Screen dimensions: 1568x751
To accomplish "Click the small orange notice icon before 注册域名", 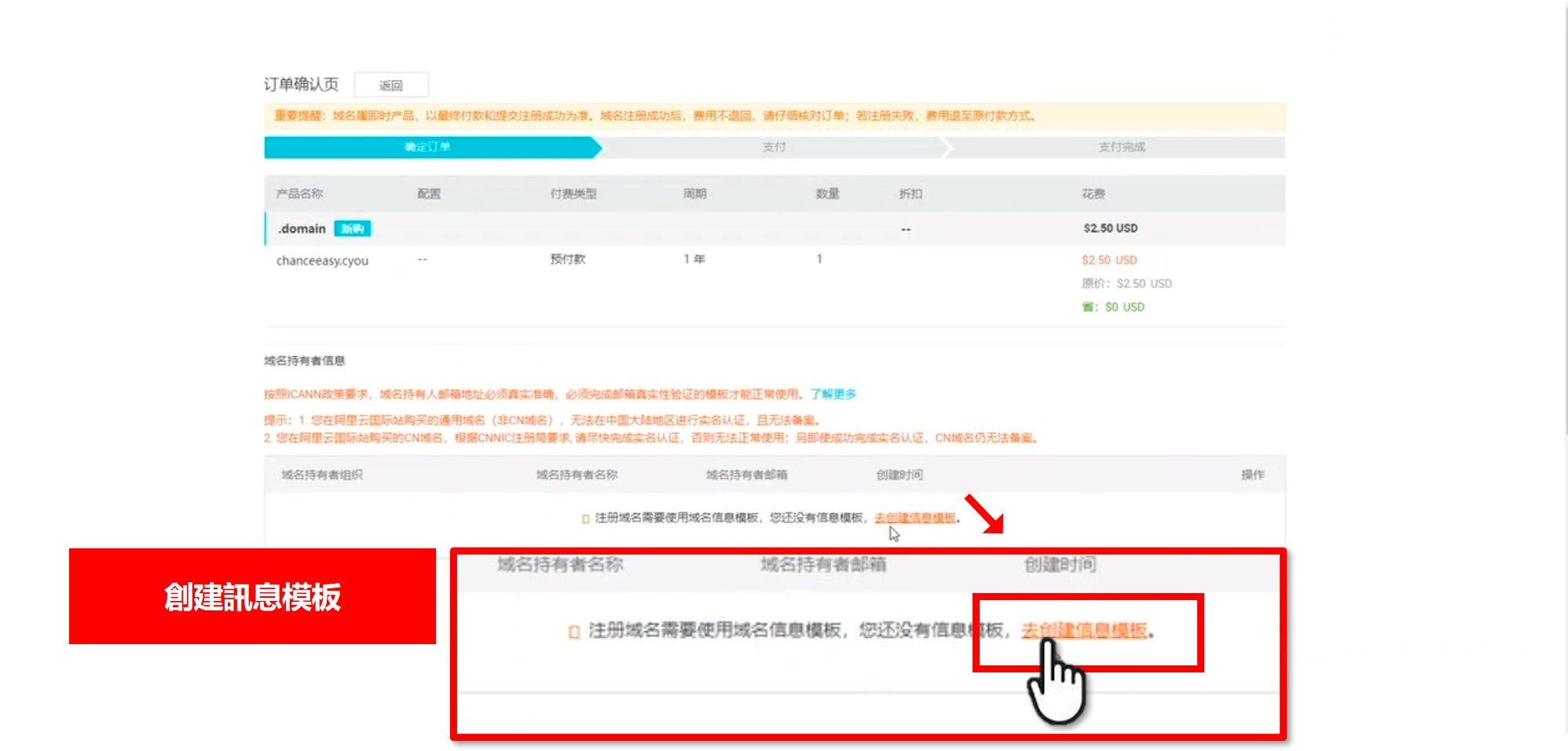I will pos(585,518).
